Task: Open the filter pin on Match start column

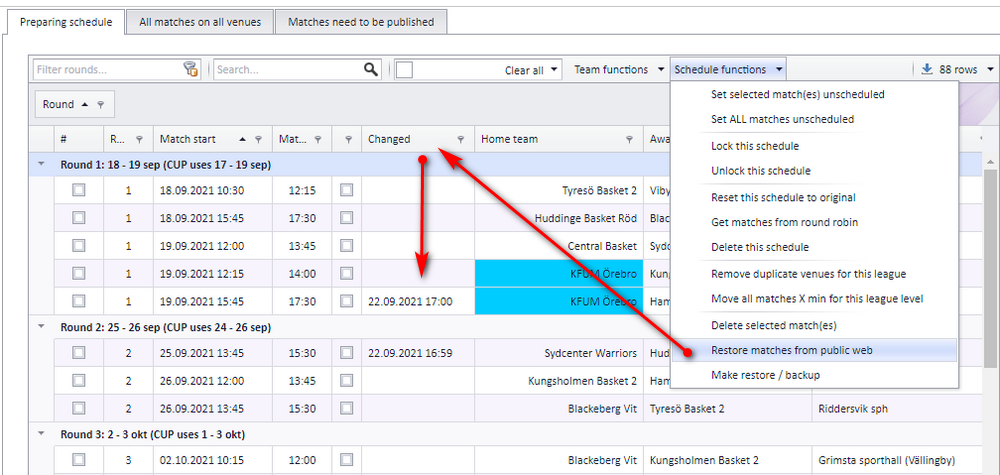Action: [x=259, y=139]
